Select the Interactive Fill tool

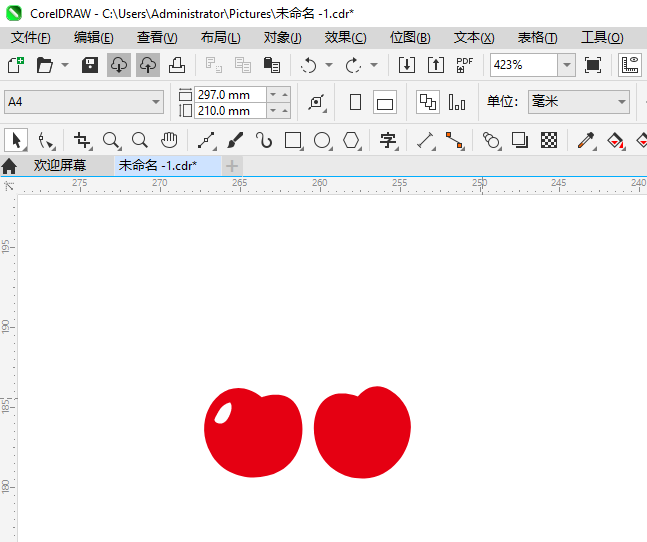coord(615,140)
